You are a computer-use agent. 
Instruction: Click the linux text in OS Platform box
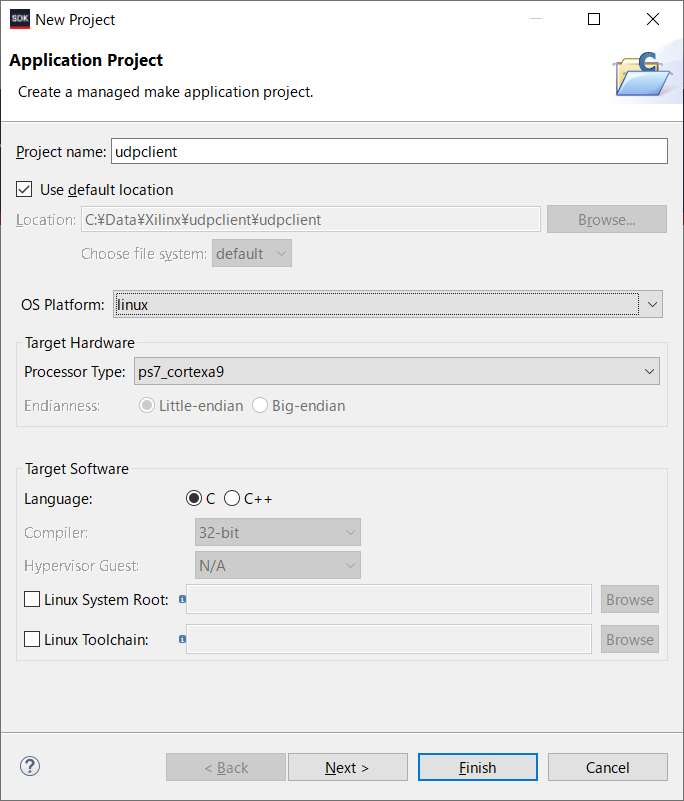(133, 304)
